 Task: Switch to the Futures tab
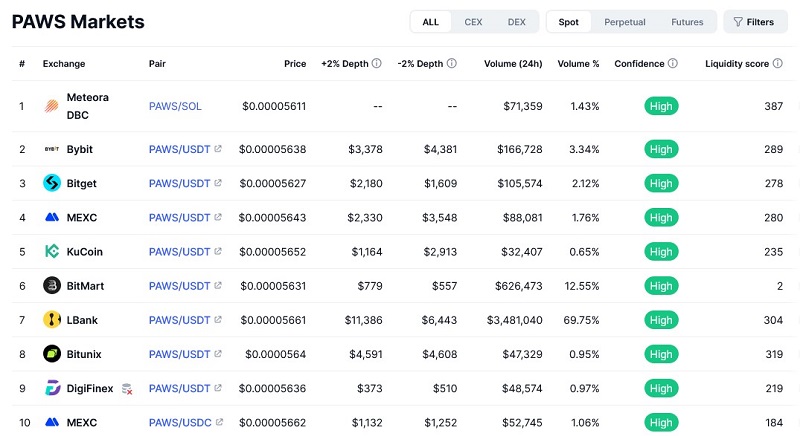click(x=687, y=22)
